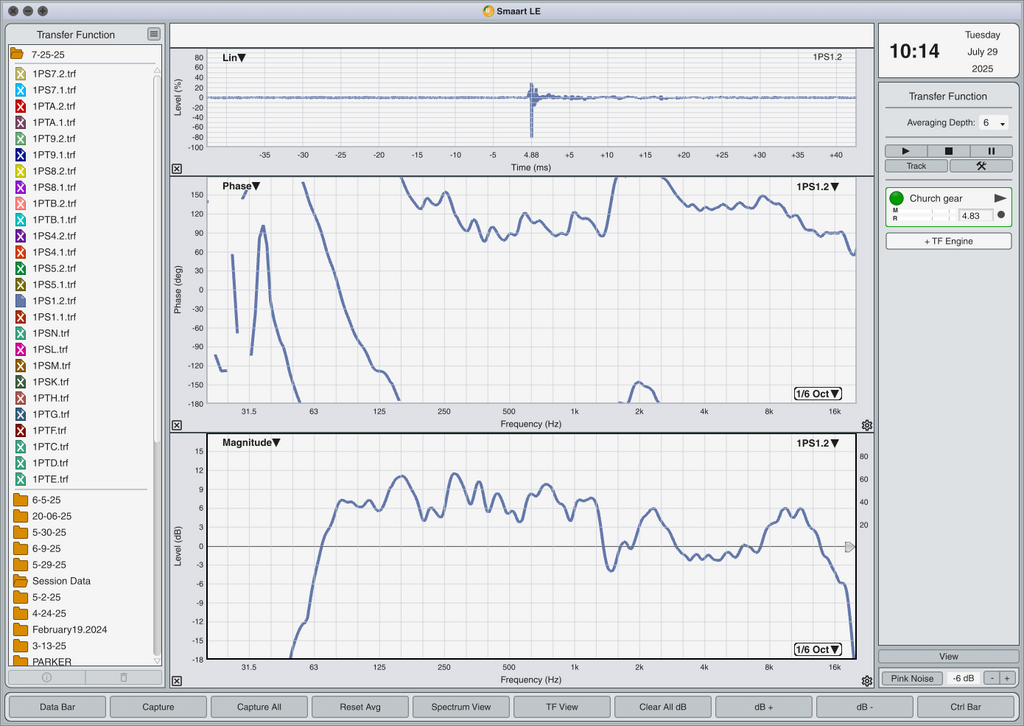The height and width of the screenshot is (726, 1024).
Task: Open the data library menu icon
Action: [x=153, y=34]
